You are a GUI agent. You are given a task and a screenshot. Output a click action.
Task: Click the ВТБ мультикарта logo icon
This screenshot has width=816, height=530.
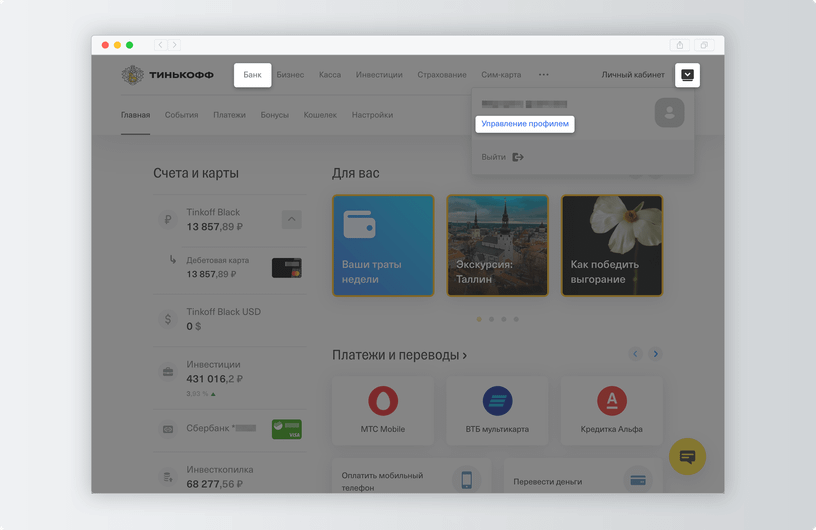click(x=498, y=400)
